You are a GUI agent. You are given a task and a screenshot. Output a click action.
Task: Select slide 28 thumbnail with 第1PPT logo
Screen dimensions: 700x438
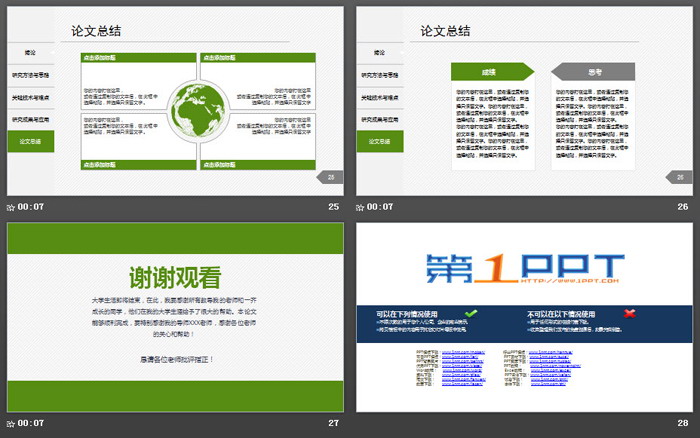click(524, 317)
